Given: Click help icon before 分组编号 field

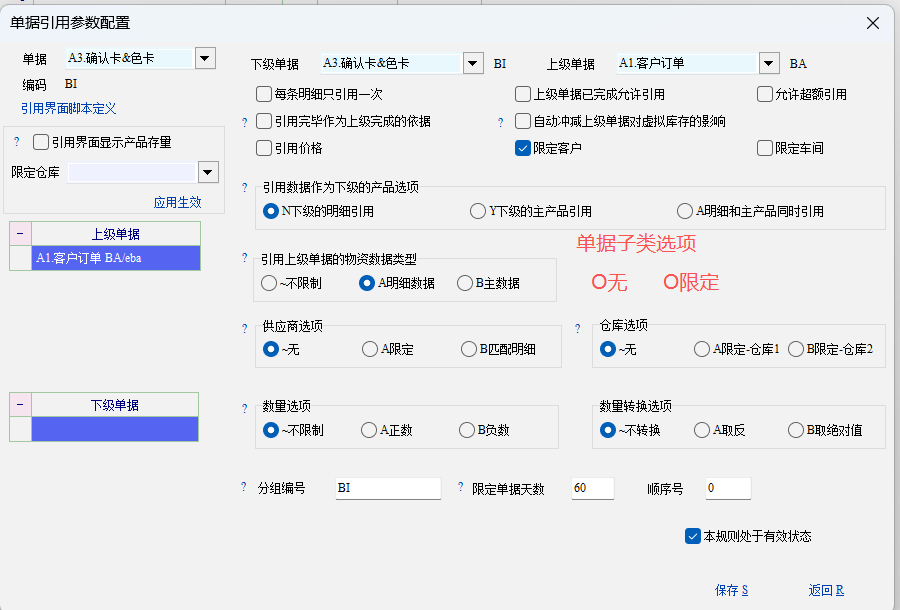Looking at the screenshot, I should [243, 487].
